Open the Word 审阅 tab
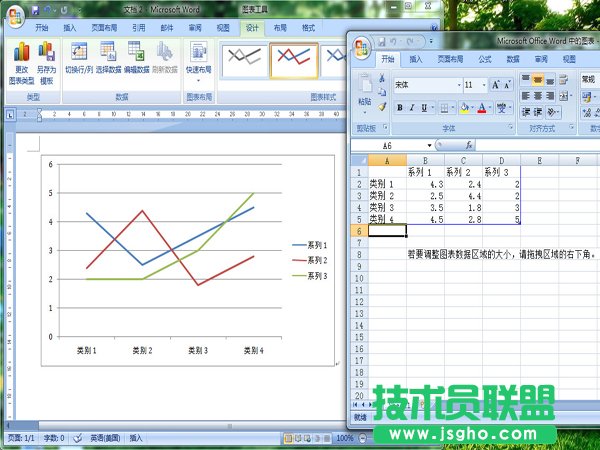This screenshot has width=600, height=450. click(x=195, y=28)
